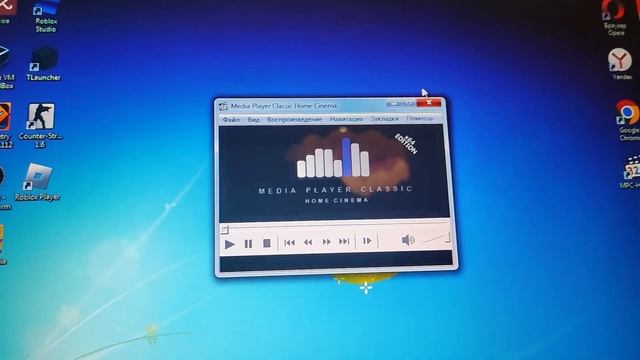Stop playback with the Stop button
Viewport: 640px width, 360px height.
[x=267, y=244]
